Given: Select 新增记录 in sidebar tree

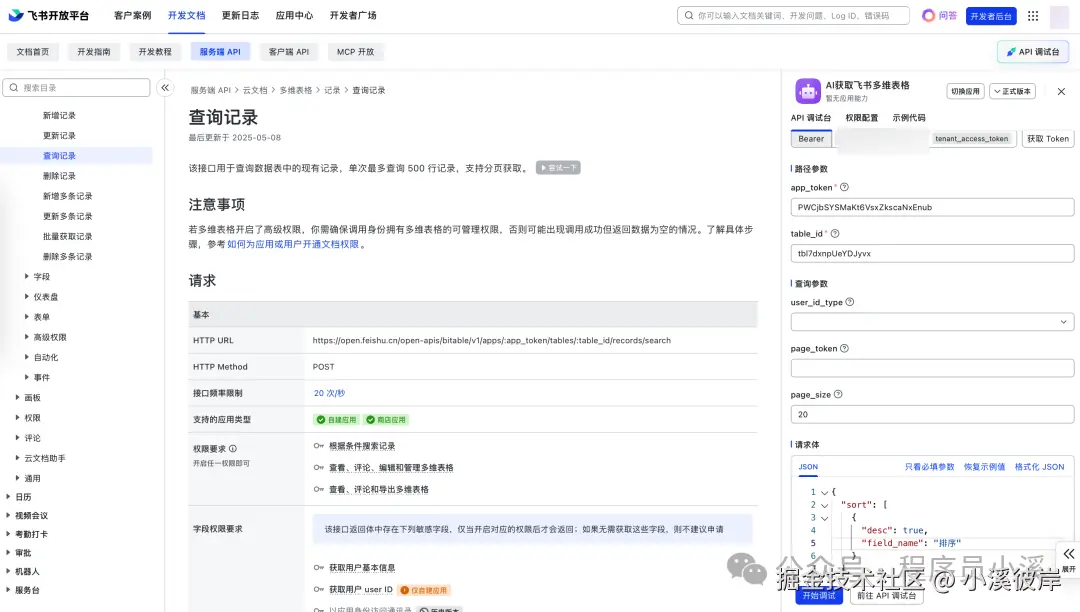Looking at the screenshot, I should (59, 116).
